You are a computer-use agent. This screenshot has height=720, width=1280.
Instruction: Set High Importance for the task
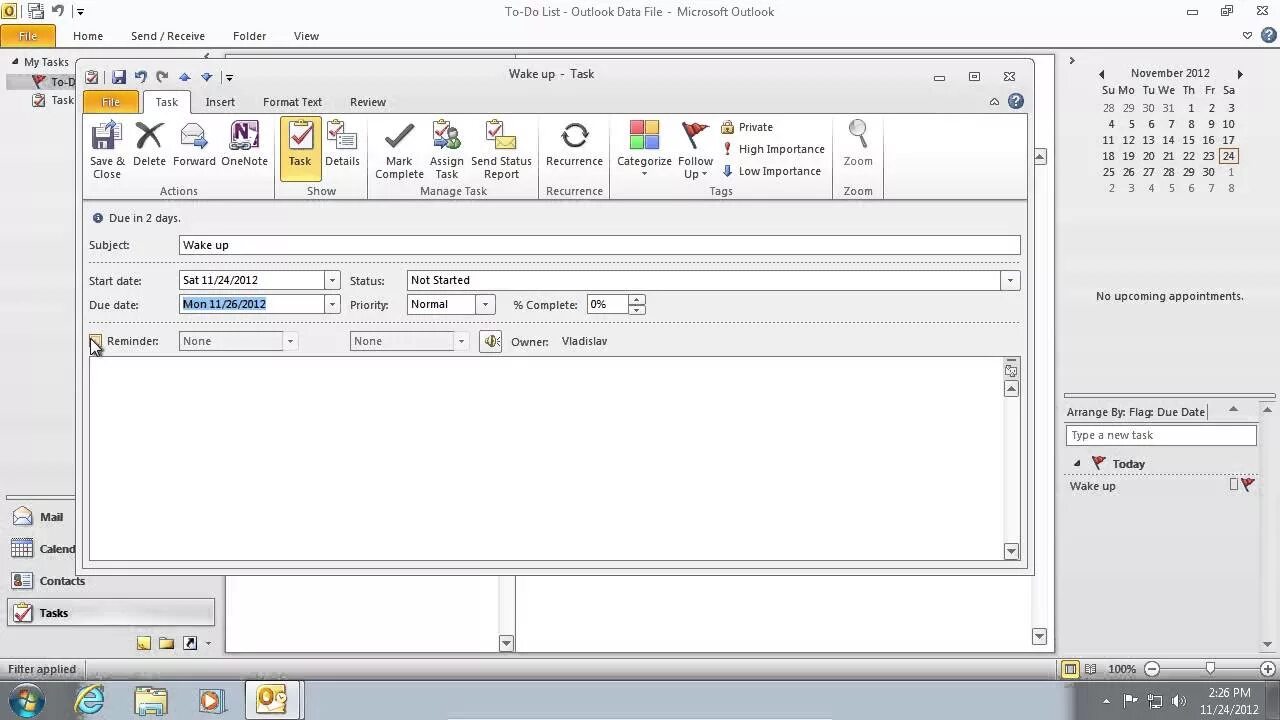[x=773, y=149]
